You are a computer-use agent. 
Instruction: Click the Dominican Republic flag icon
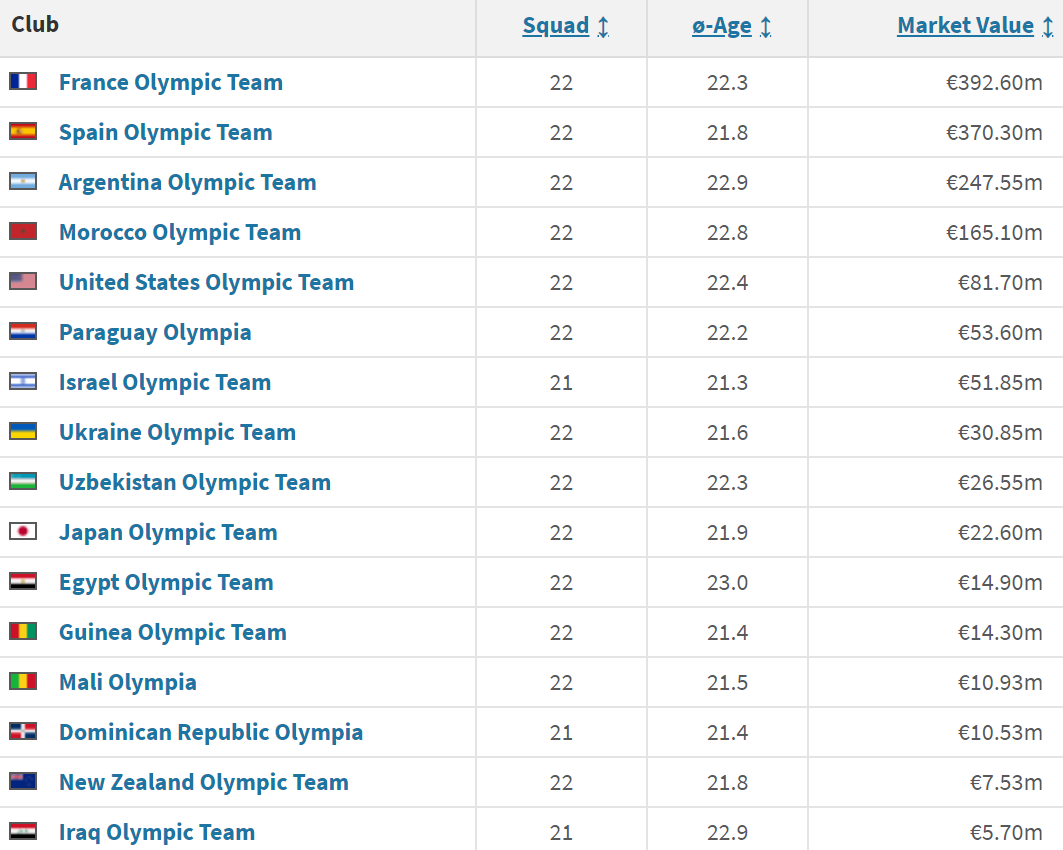(x=23, y=731)
